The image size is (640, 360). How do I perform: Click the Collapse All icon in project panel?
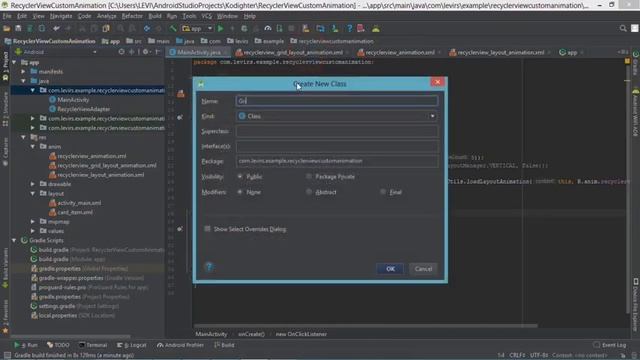pos(131,52)
